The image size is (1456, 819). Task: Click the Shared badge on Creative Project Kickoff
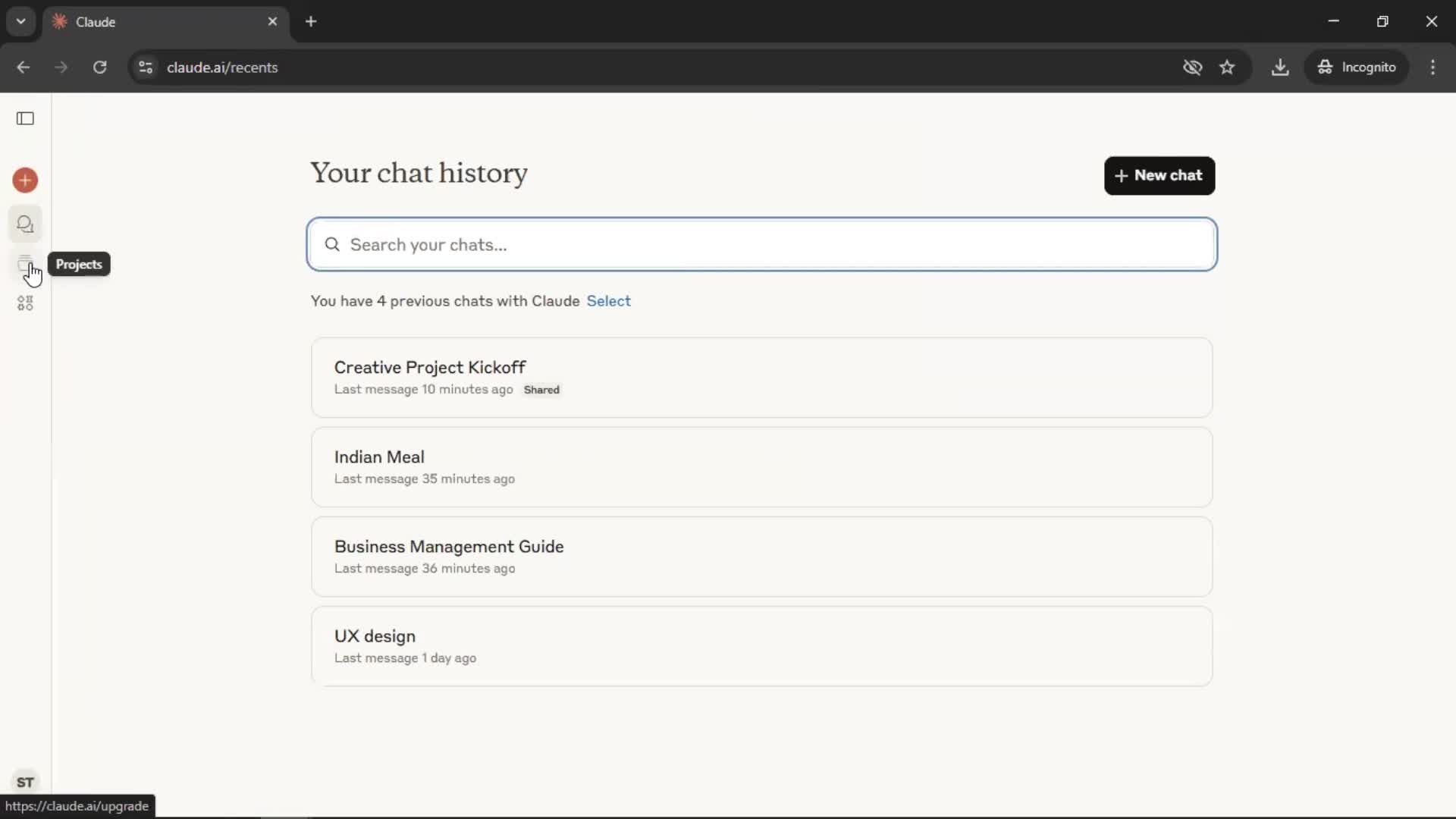541,390
